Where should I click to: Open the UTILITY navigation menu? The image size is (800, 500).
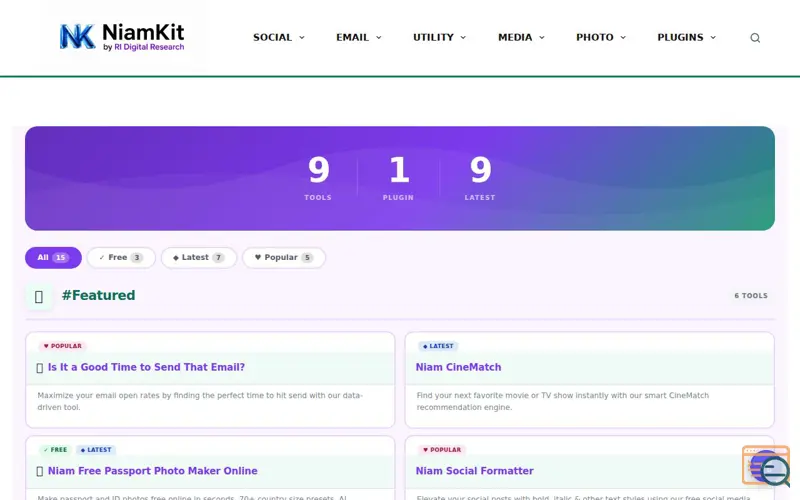pyautogui.click(x=433, y=37)
